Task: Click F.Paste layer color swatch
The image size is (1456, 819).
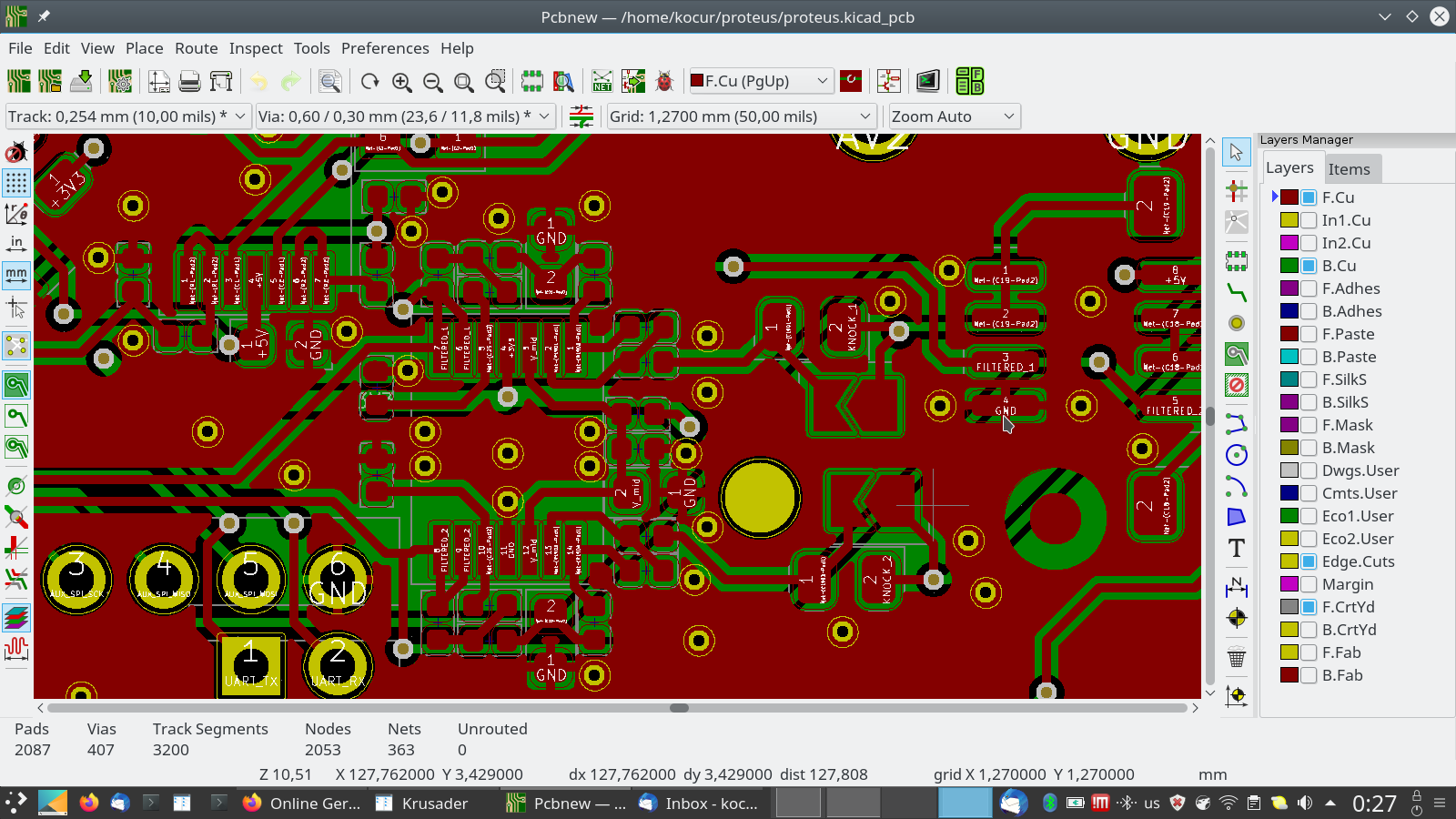Action: 1289,334
